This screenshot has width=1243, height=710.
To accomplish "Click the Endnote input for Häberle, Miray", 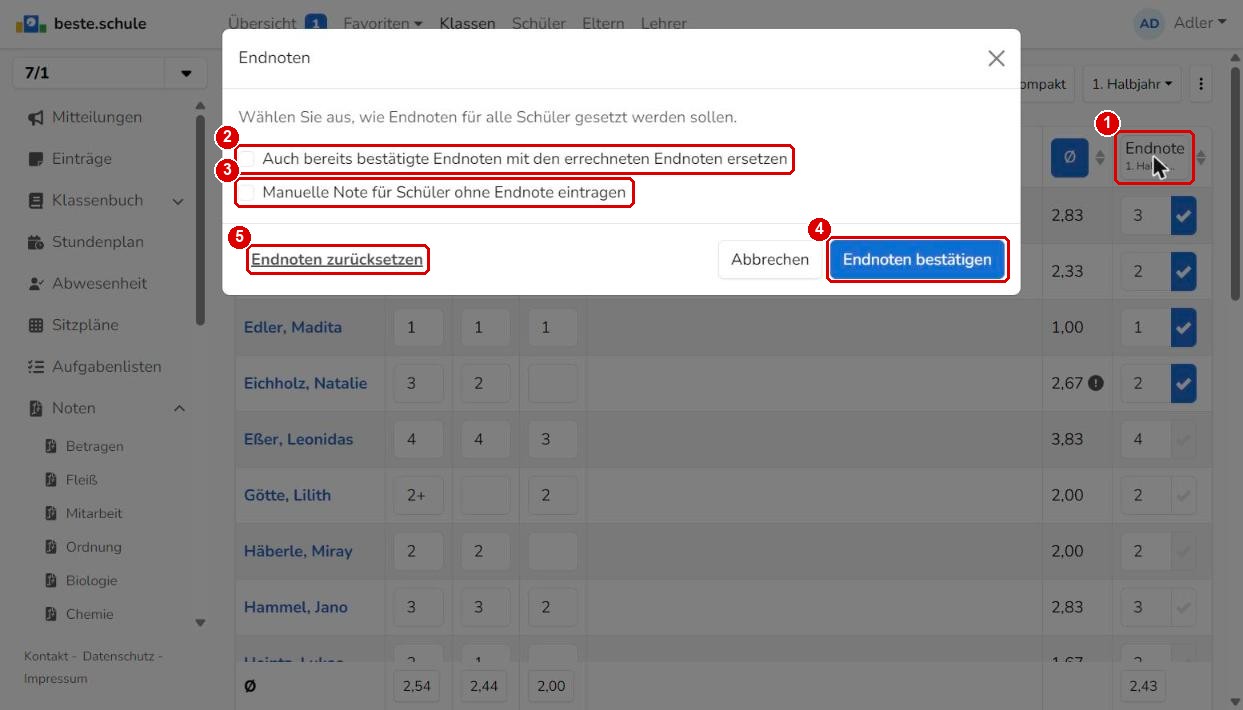I will pyautogui.click(x=1145, y=551).
